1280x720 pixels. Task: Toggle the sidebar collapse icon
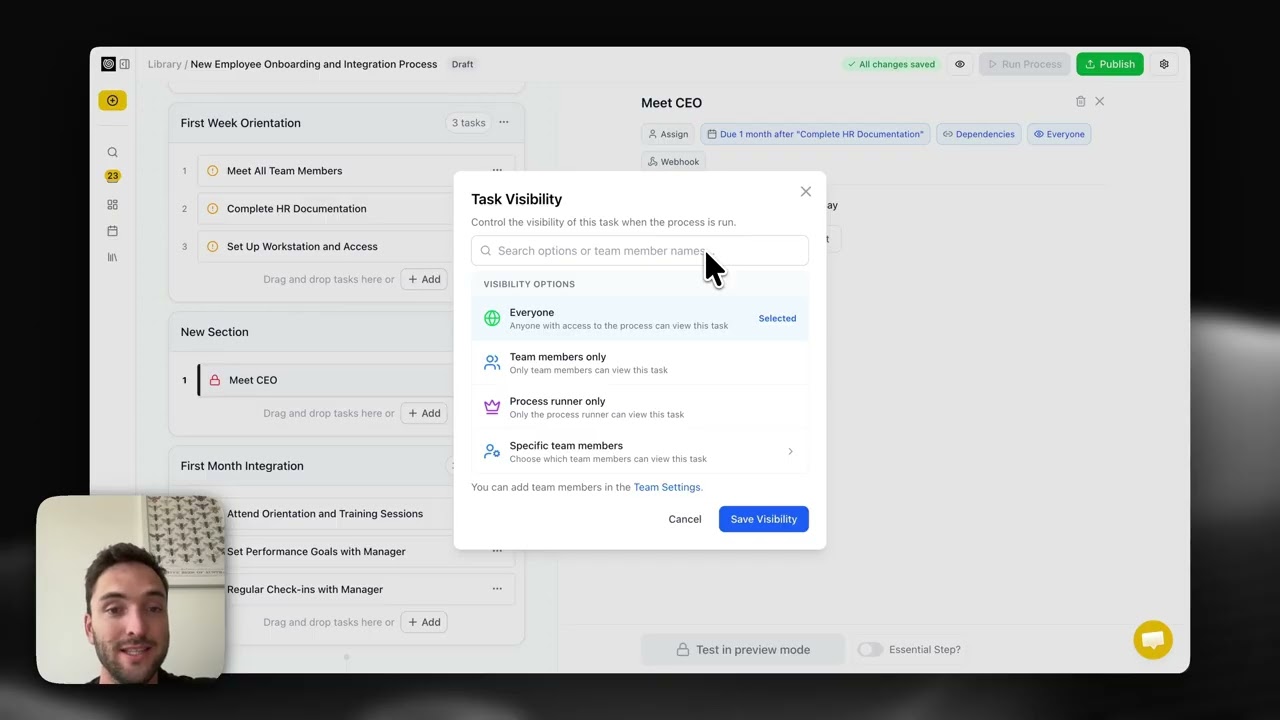(x=125, y=64)
